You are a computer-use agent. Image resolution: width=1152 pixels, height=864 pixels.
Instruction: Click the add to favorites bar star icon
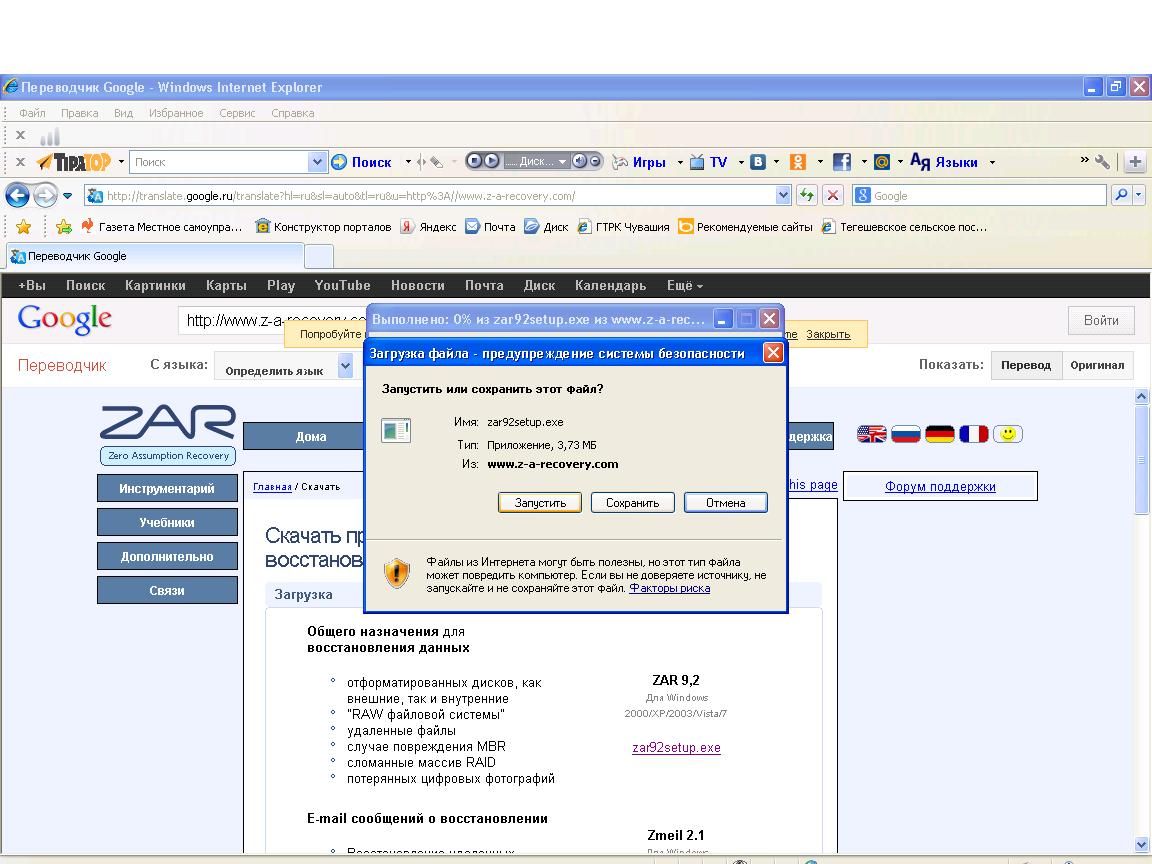pyautogui.click(x=64, y=226)
